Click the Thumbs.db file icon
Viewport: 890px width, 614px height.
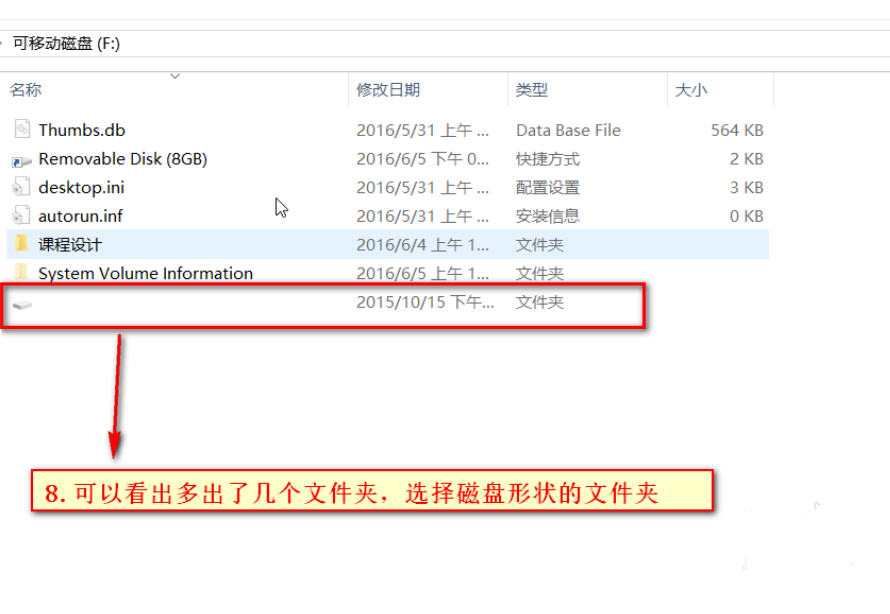point(22,129)
